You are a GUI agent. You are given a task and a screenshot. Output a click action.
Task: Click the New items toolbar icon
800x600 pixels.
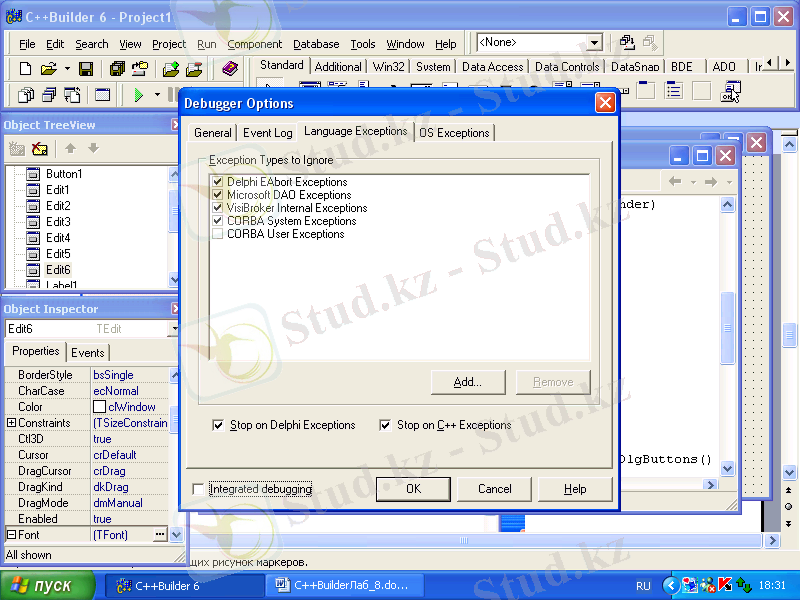25,68
